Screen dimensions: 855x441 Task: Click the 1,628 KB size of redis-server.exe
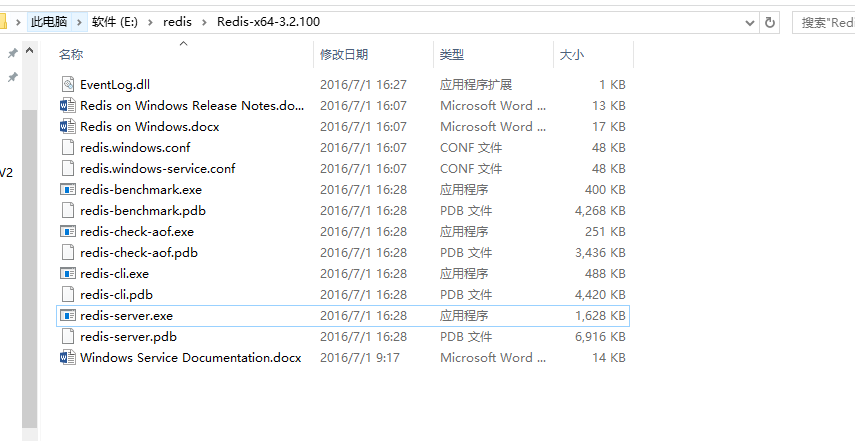pos(600,316)
